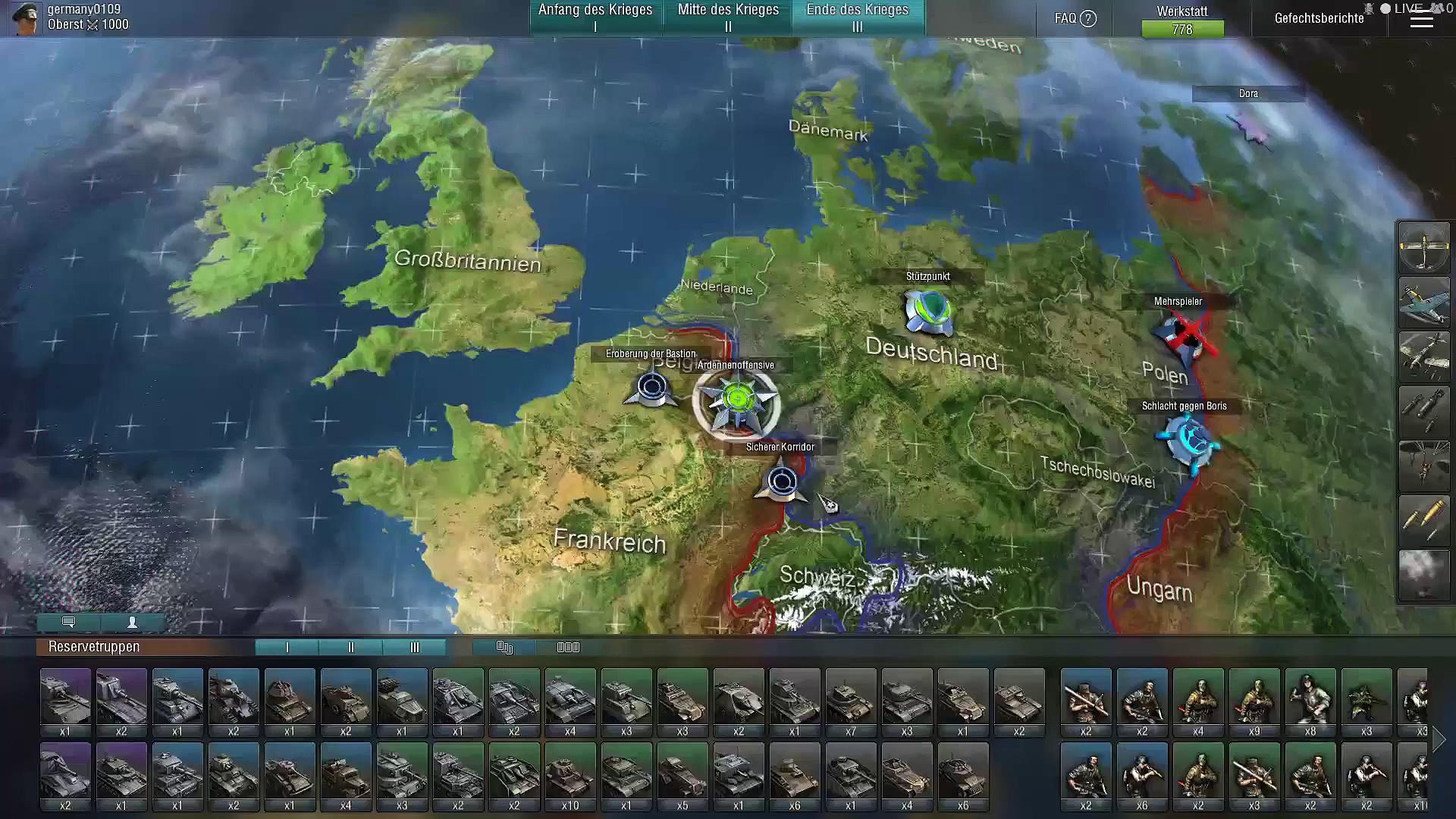Toggle tier III reserve troops filter
This screenshot has height=819, width=1456.
(x=414, y=648)
